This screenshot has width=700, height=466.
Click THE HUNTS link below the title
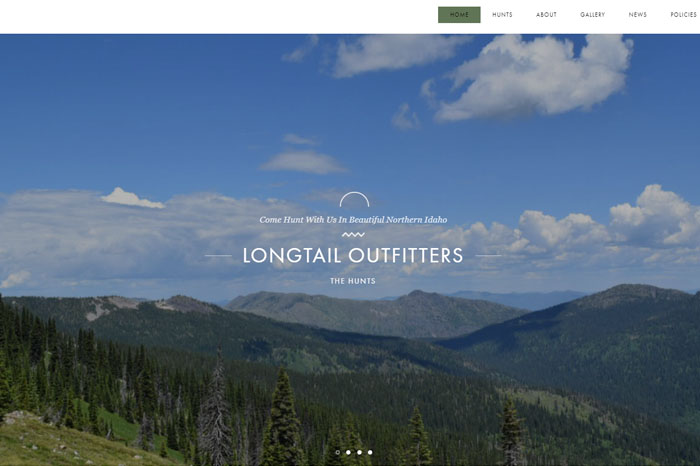click(x=353, y=281)
